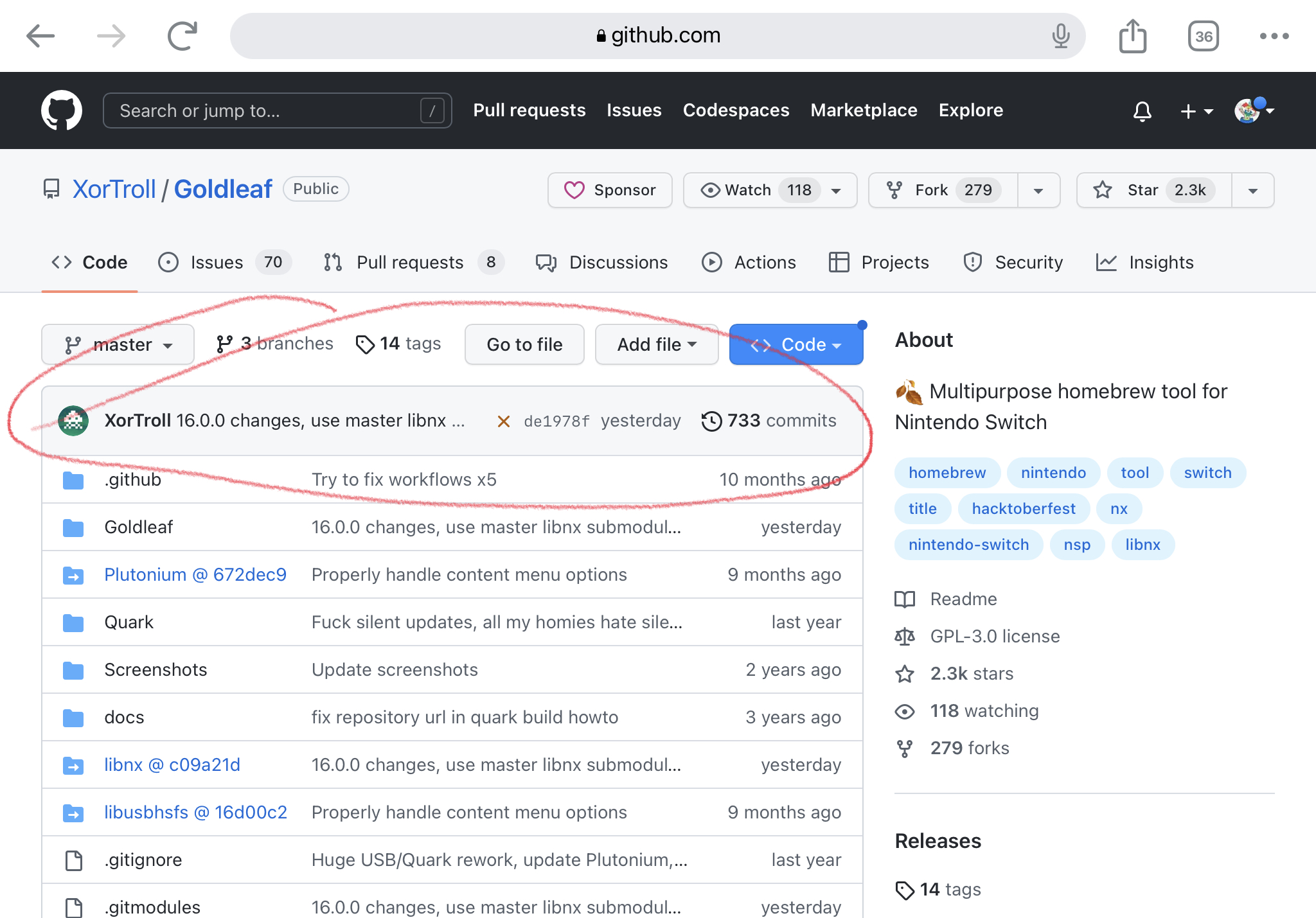
Task: Focus the address bar showing github.com
Action: click(658, 36)
